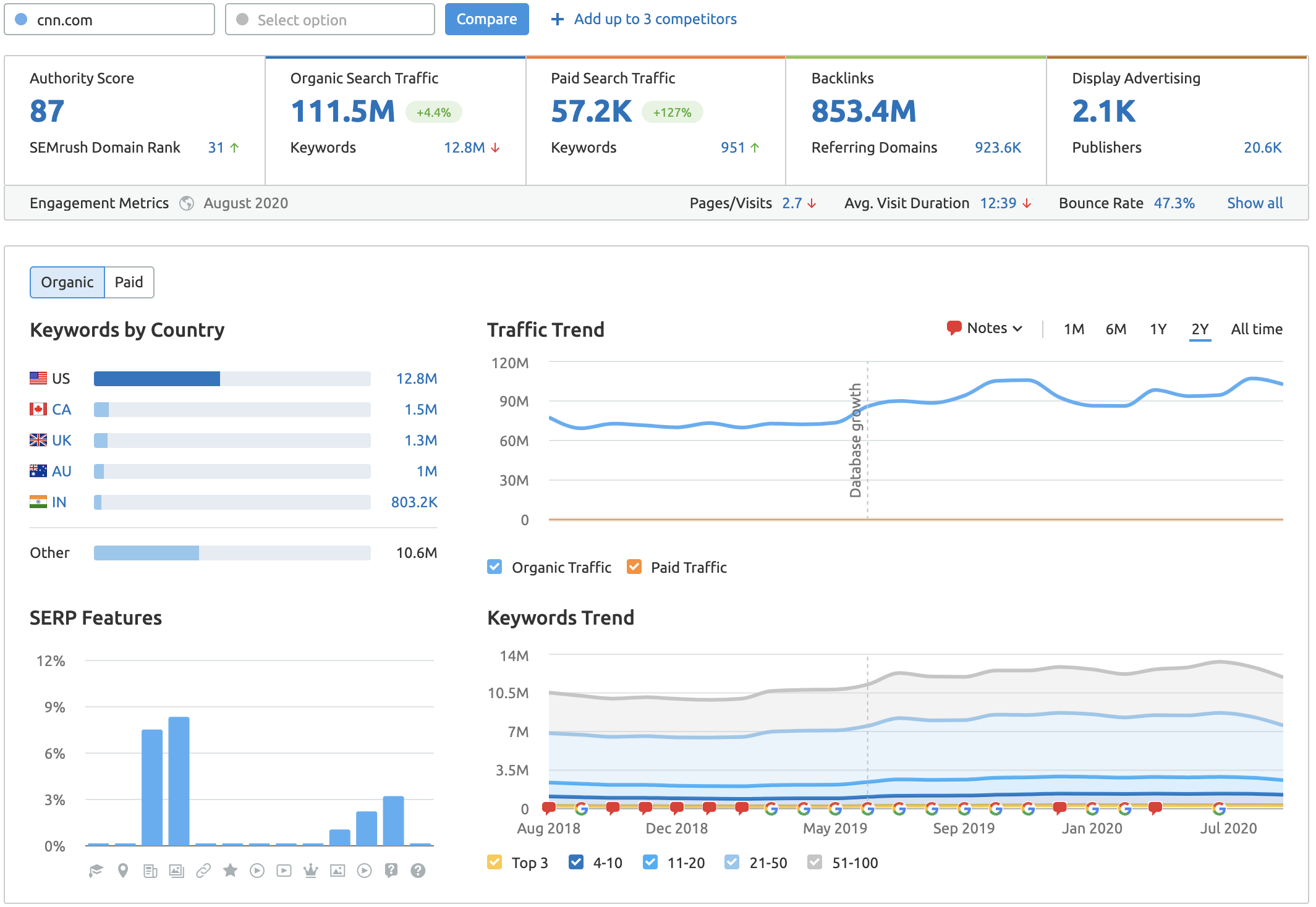Click the stacked images pack icon

click(x=177, y=871)
